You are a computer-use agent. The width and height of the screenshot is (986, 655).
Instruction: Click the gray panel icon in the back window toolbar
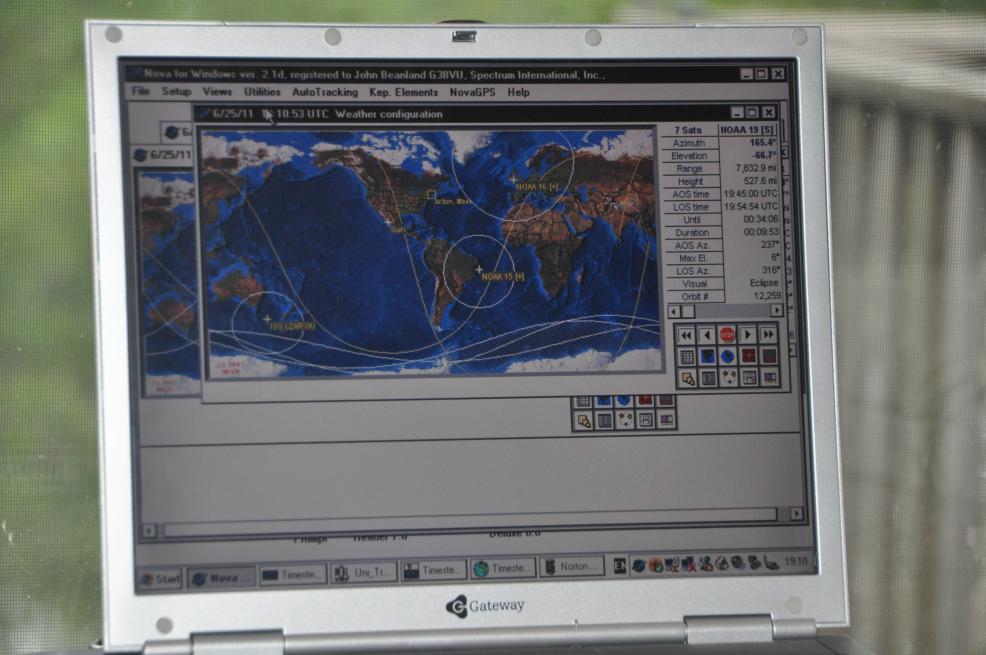click(x=604, y=420)
